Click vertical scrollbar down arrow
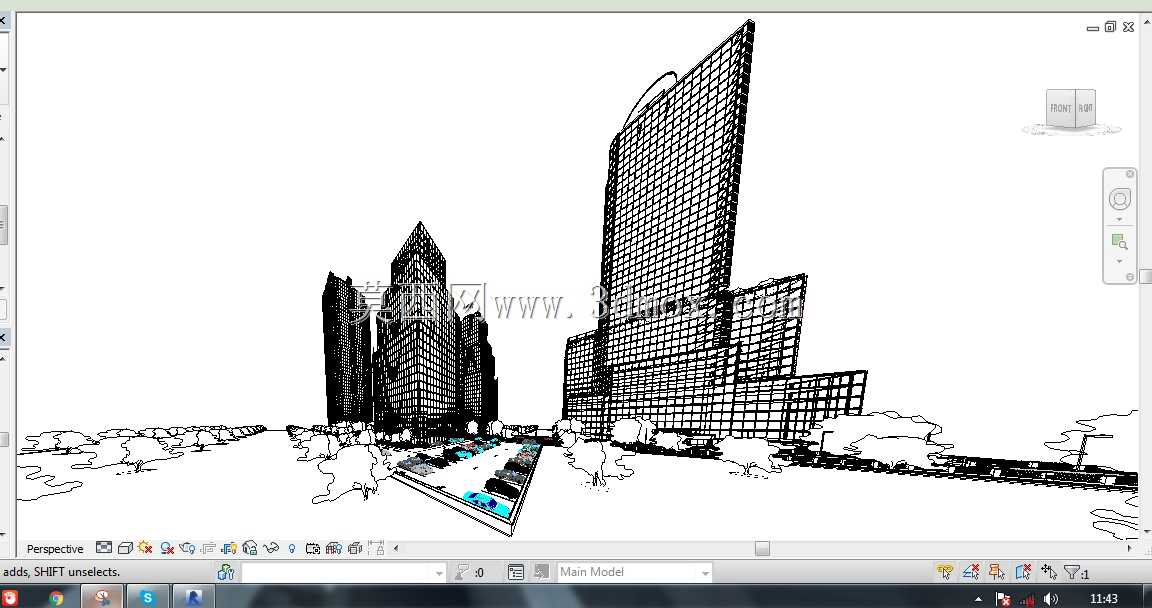 click(x=1146, y=531)
